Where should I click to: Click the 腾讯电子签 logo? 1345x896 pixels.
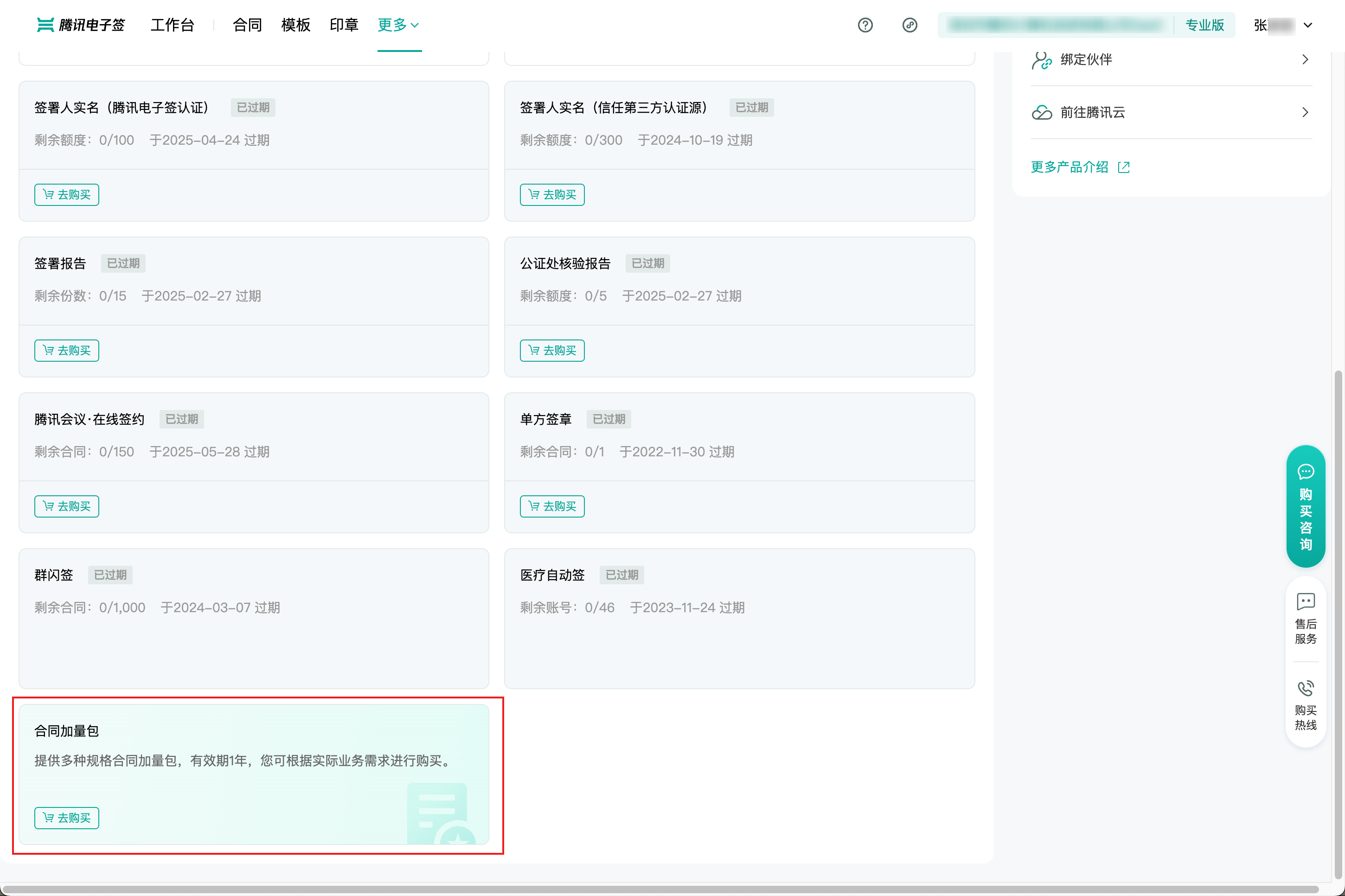(x=81, y=25)
